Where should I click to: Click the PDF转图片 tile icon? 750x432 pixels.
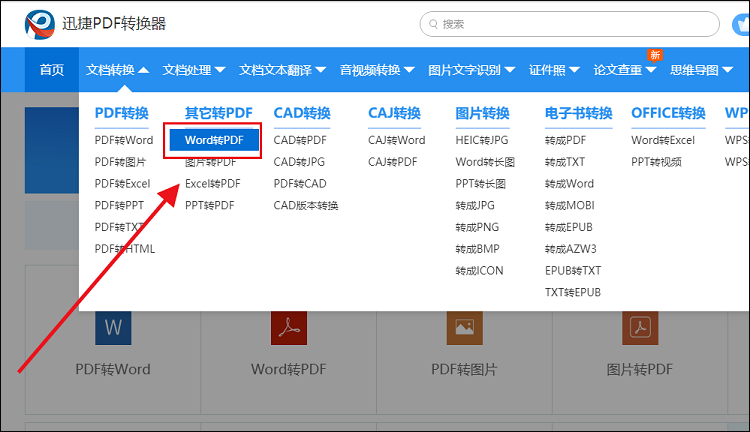tap(464, 327)
